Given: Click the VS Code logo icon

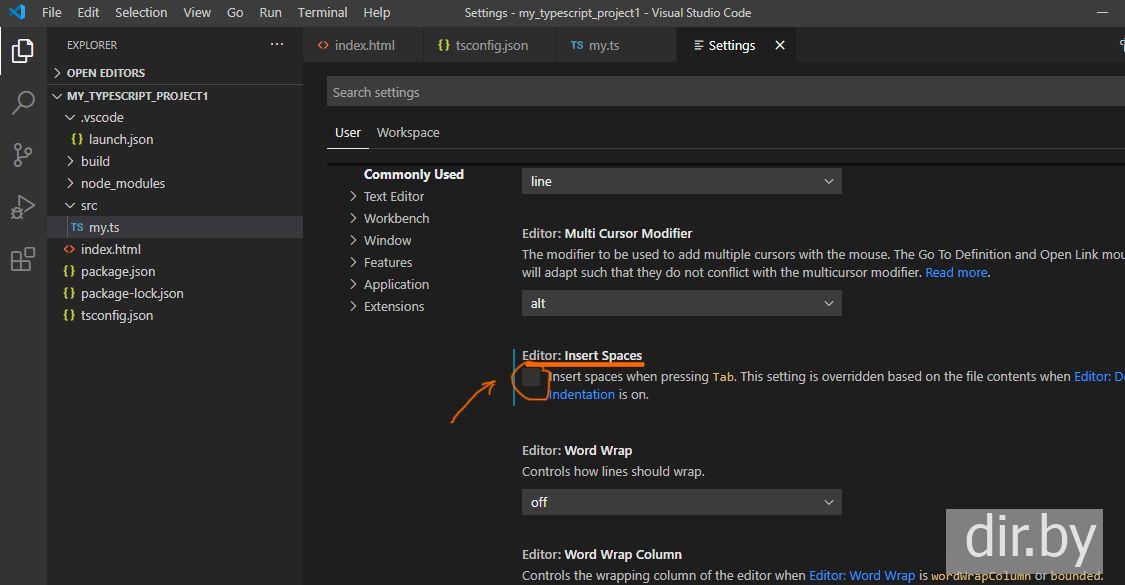Looking at the screenshot, I should [16, 13].
